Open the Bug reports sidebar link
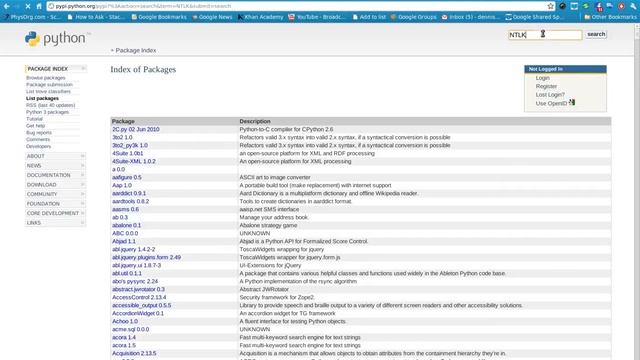The height and width of the screenshot is (360, 640). (39, 133)
